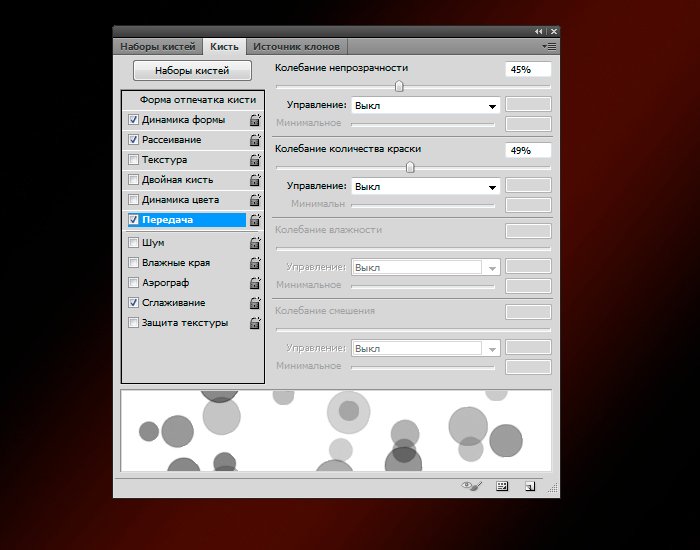
Task: Open preset manager icon at panel bottom
Action: 503,486
